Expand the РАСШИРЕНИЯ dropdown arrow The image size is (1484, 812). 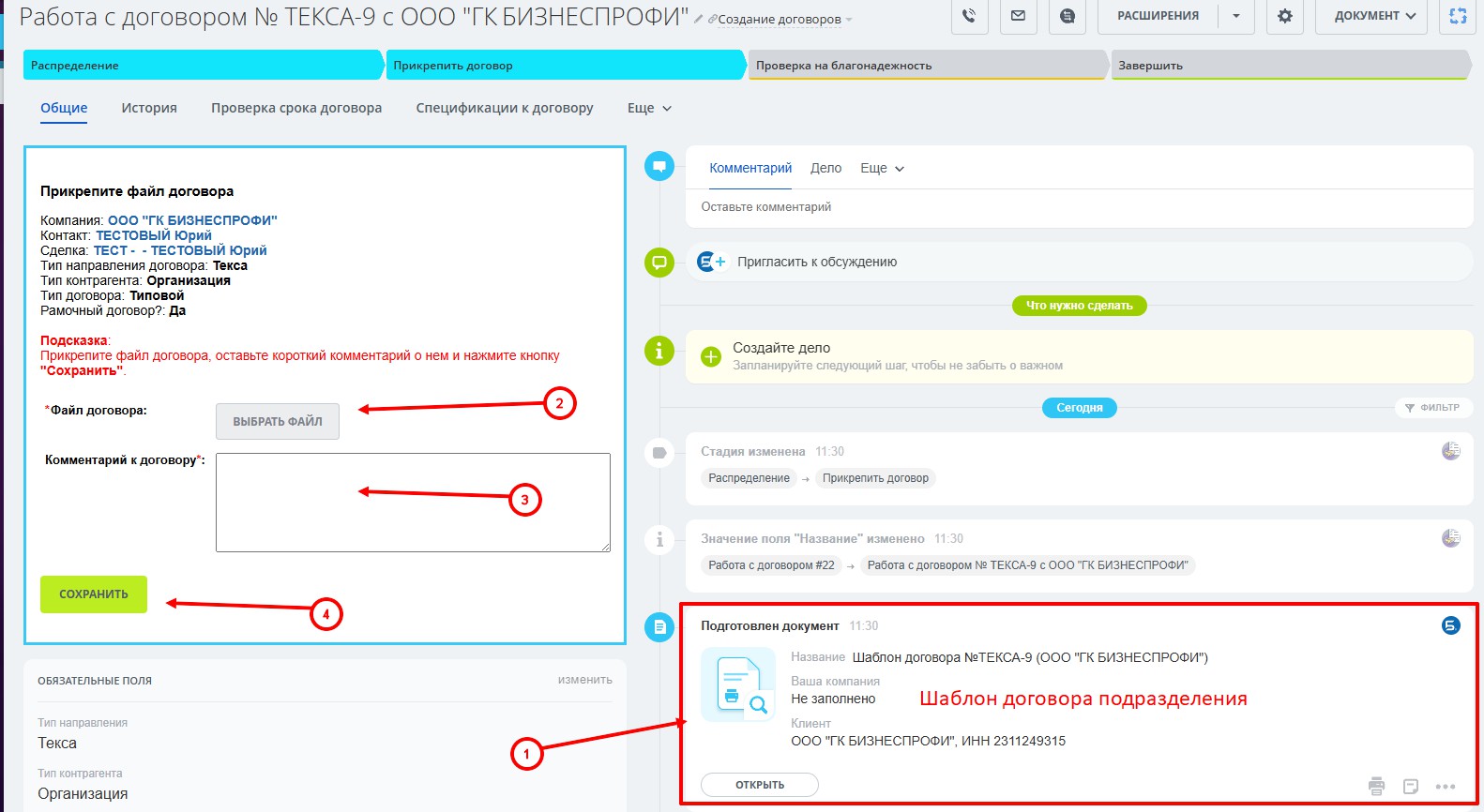pos(1236,16)
